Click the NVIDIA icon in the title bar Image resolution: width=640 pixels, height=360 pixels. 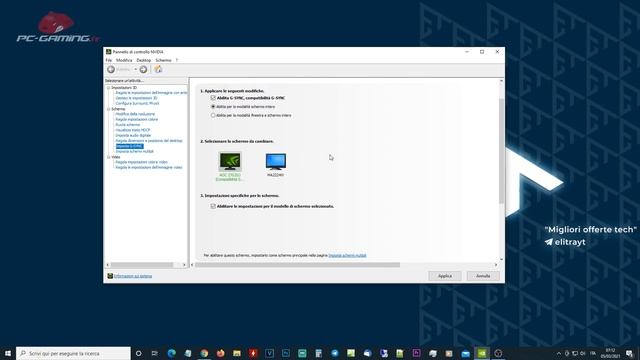(109, 52)
